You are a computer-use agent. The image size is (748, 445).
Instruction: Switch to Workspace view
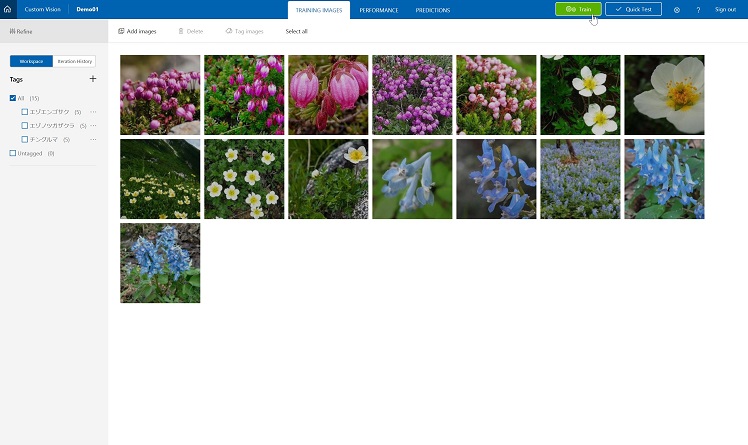[x=31, y=61]
